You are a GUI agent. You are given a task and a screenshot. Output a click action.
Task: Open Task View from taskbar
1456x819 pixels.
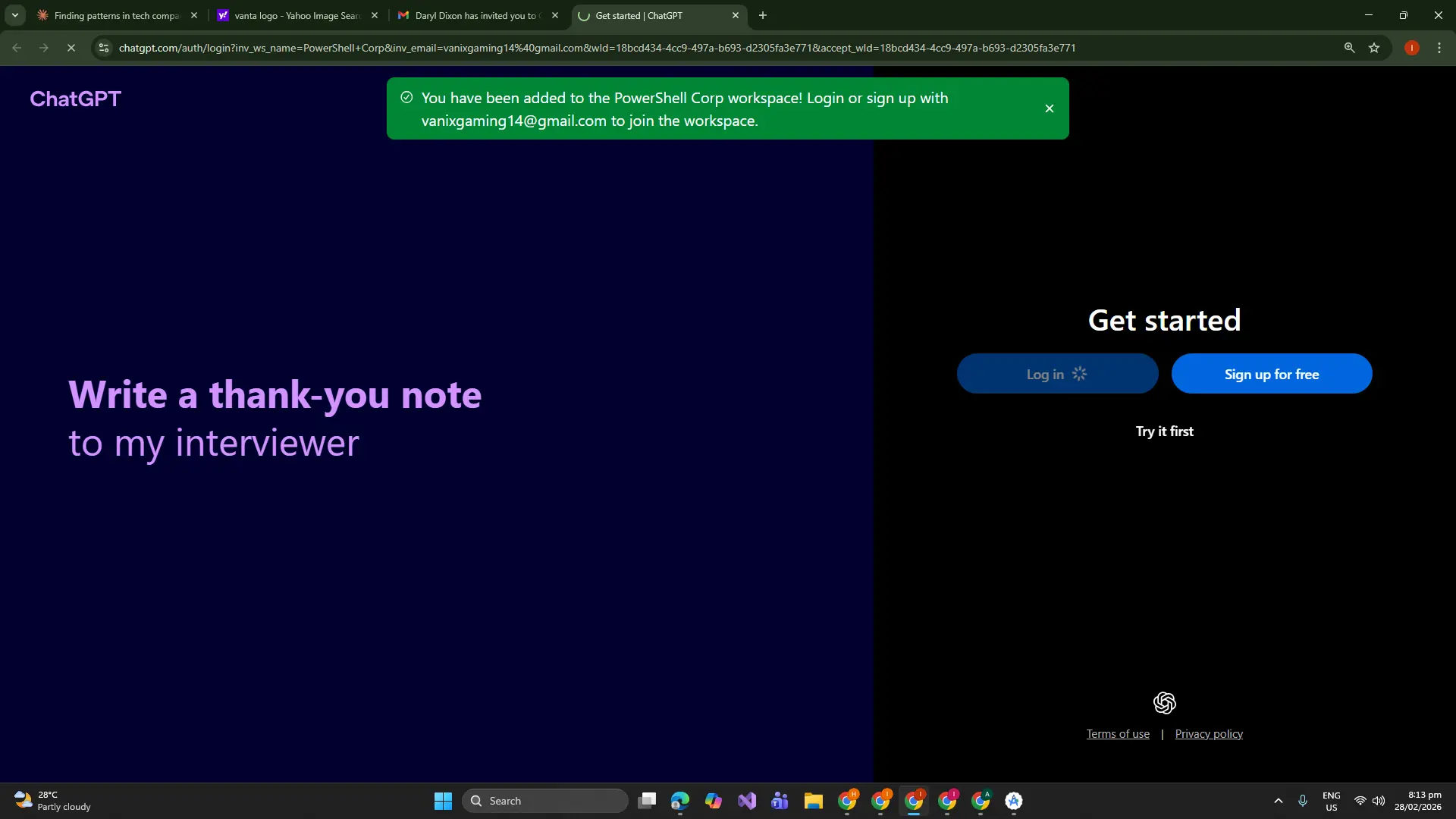(x=647, y=801)
